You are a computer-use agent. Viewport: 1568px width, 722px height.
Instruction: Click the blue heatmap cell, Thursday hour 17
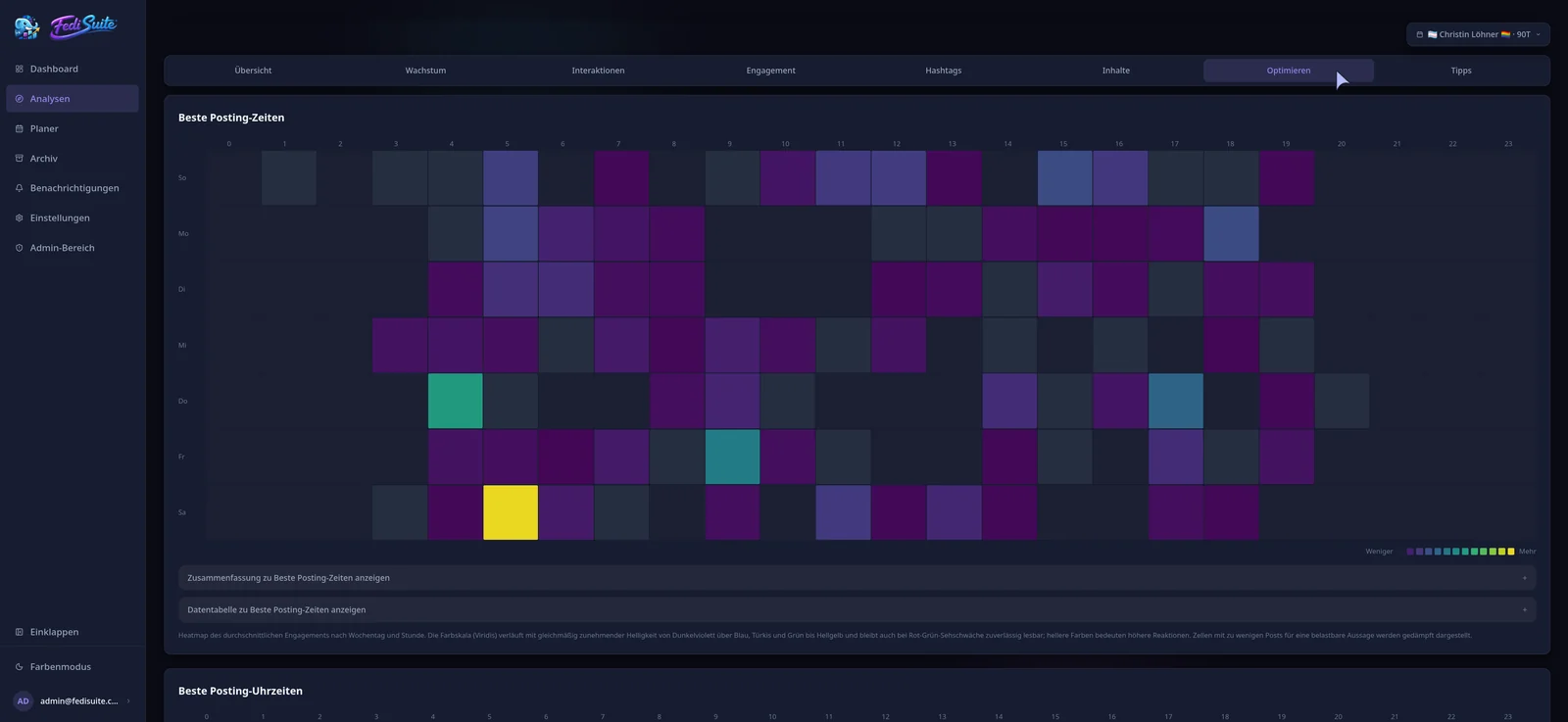click(1176, 401)
